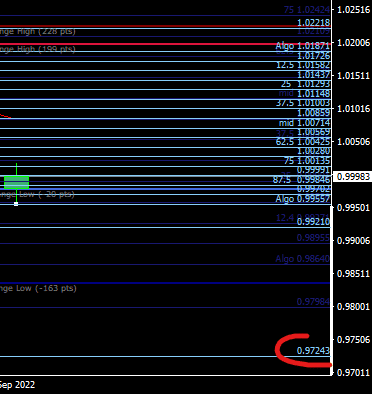
Task: Select the '87.5 0.99846' level label
Action: click(x=302, y=180)
